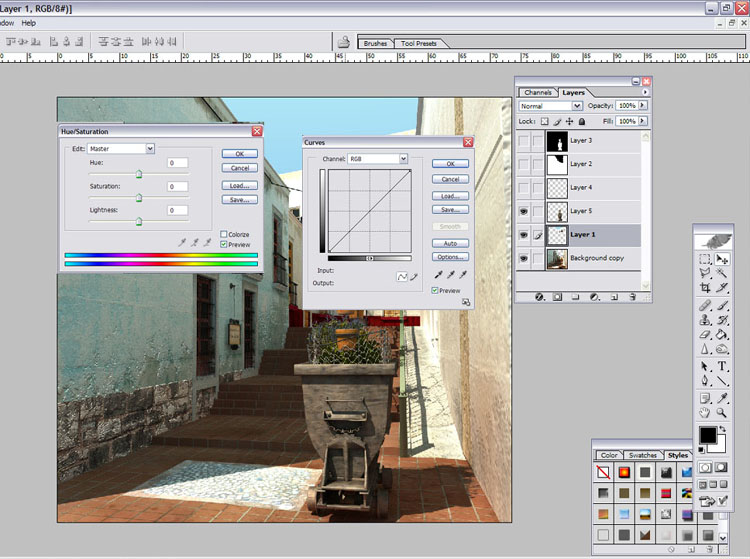Screen dimensions: 750x559
Task: Switch to the Swatches tab
Action: pyautogui.click(x=642, y=455)
